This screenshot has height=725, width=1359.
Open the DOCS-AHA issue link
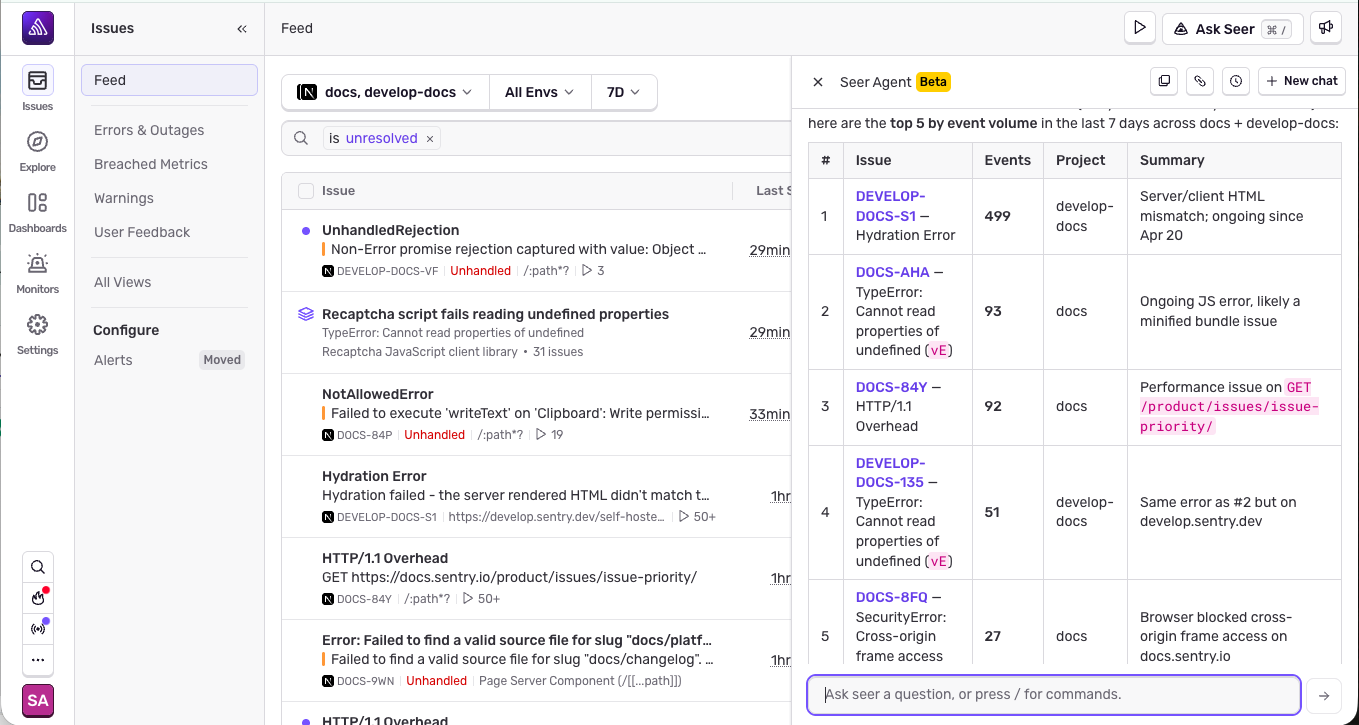coord(893,272)
